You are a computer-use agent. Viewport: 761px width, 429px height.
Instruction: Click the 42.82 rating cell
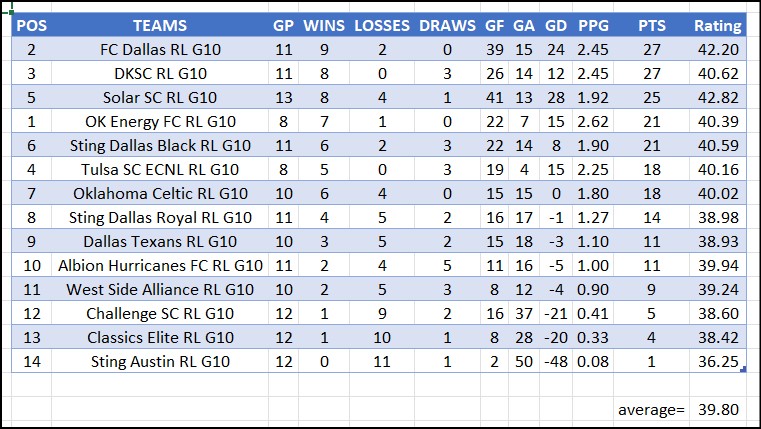(x=718, y=97)
